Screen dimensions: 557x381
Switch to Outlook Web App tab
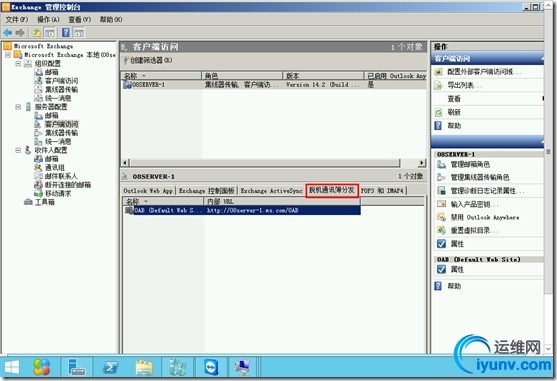(x=148, y=191)
